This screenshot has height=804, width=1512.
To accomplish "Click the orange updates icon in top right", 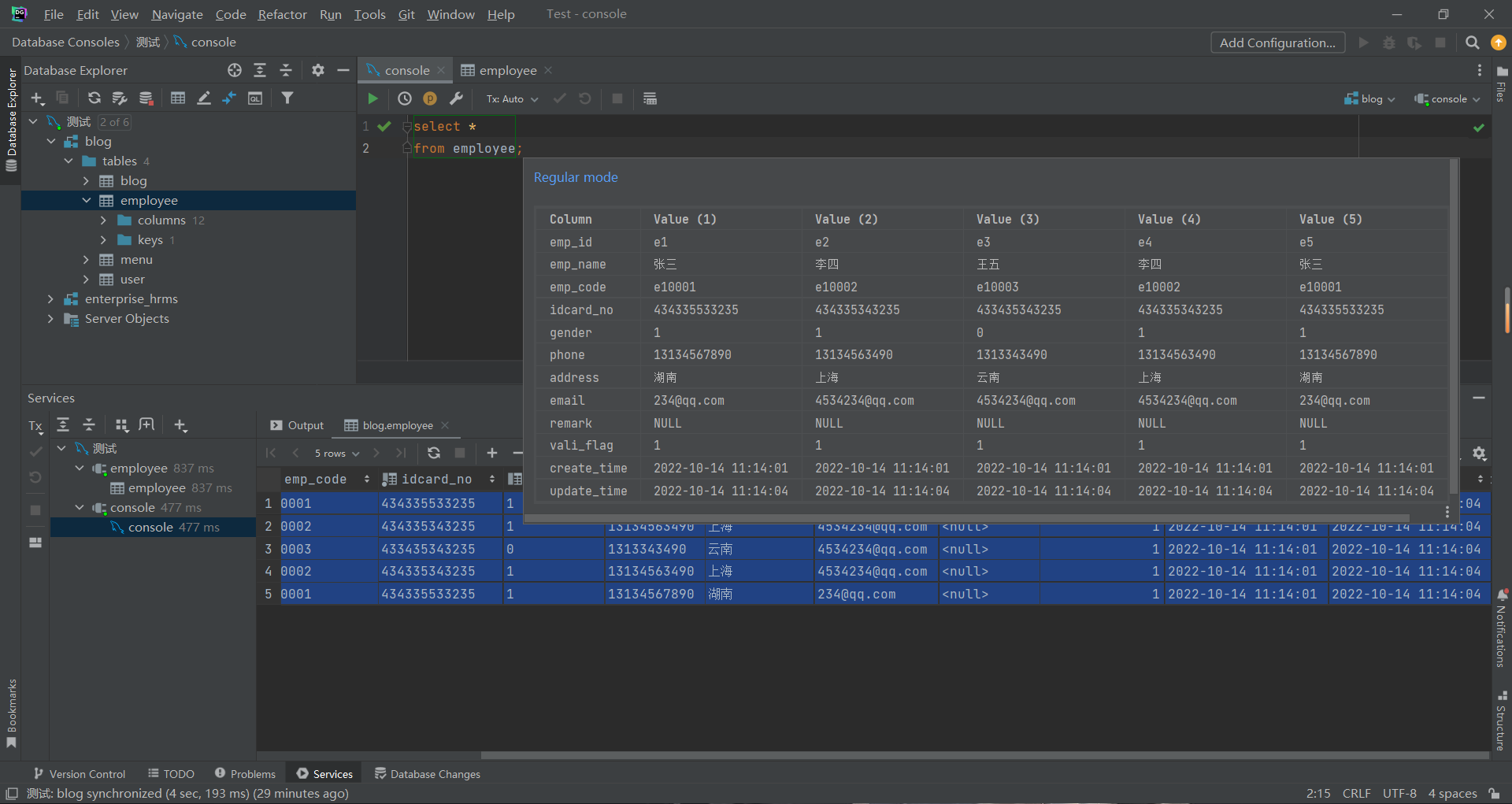I will (1499, 43).
